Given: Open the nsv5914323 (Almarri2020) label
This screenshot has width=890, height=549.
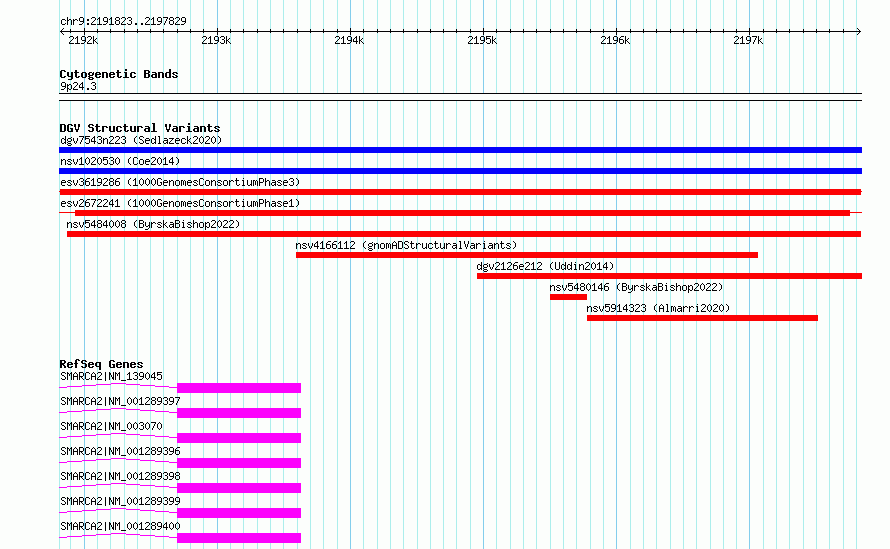Looking at the screenshot, I should point(658,308).
